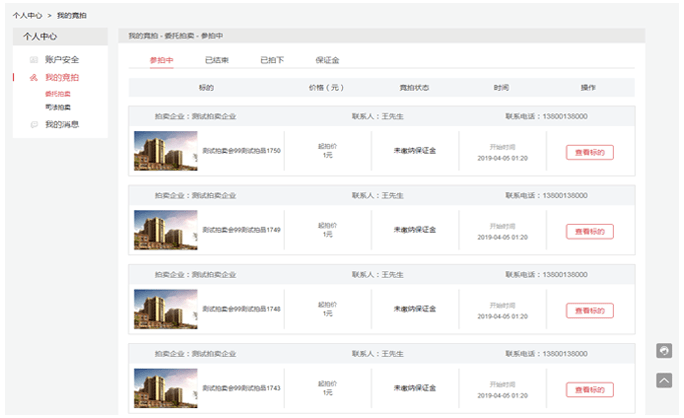
Task: Switch to the 保证金 tab
Action: (x=327, y=60)
